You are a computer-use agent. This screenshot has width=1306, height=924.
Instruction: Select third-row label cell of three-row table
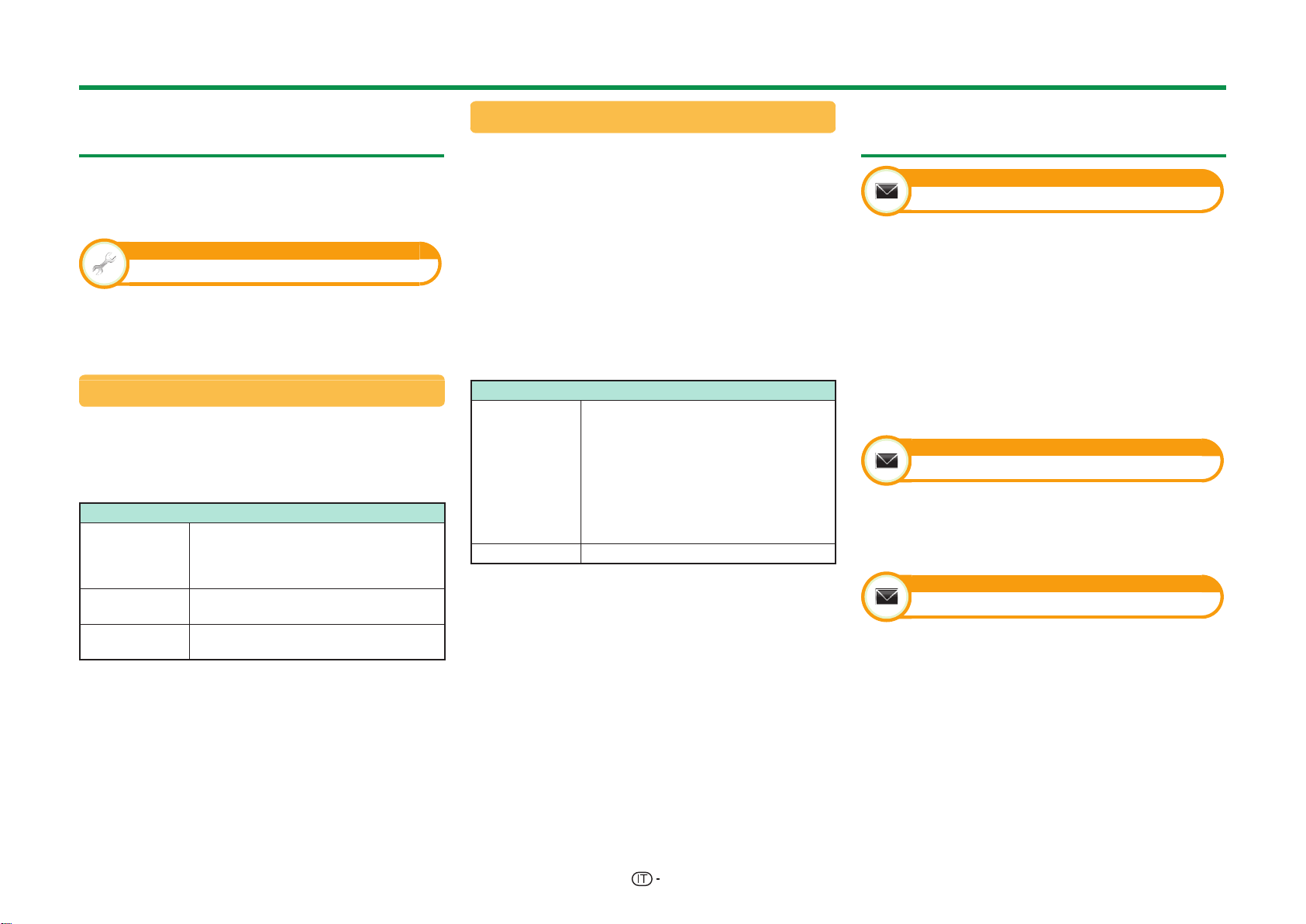[x=135, y=642]
